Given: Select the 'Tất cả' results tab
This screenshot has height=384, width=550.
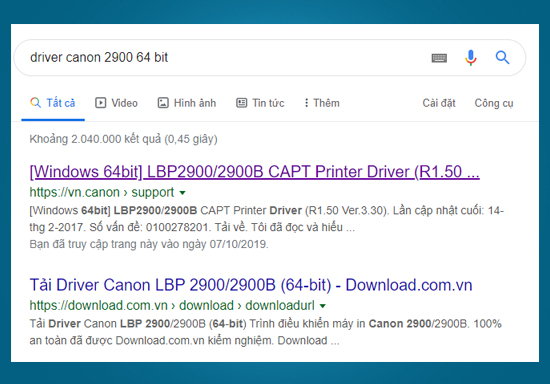Looking at the screenshot, I should point(53,103).
